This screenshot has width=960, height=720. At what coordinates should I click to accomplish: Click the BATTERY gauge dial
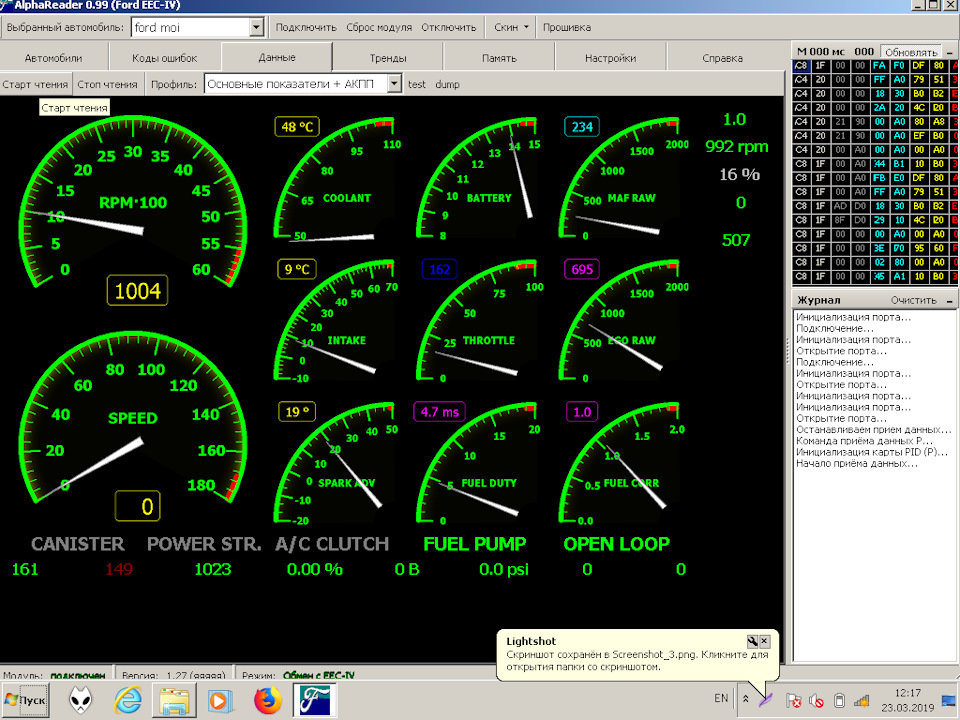[478, 178]
